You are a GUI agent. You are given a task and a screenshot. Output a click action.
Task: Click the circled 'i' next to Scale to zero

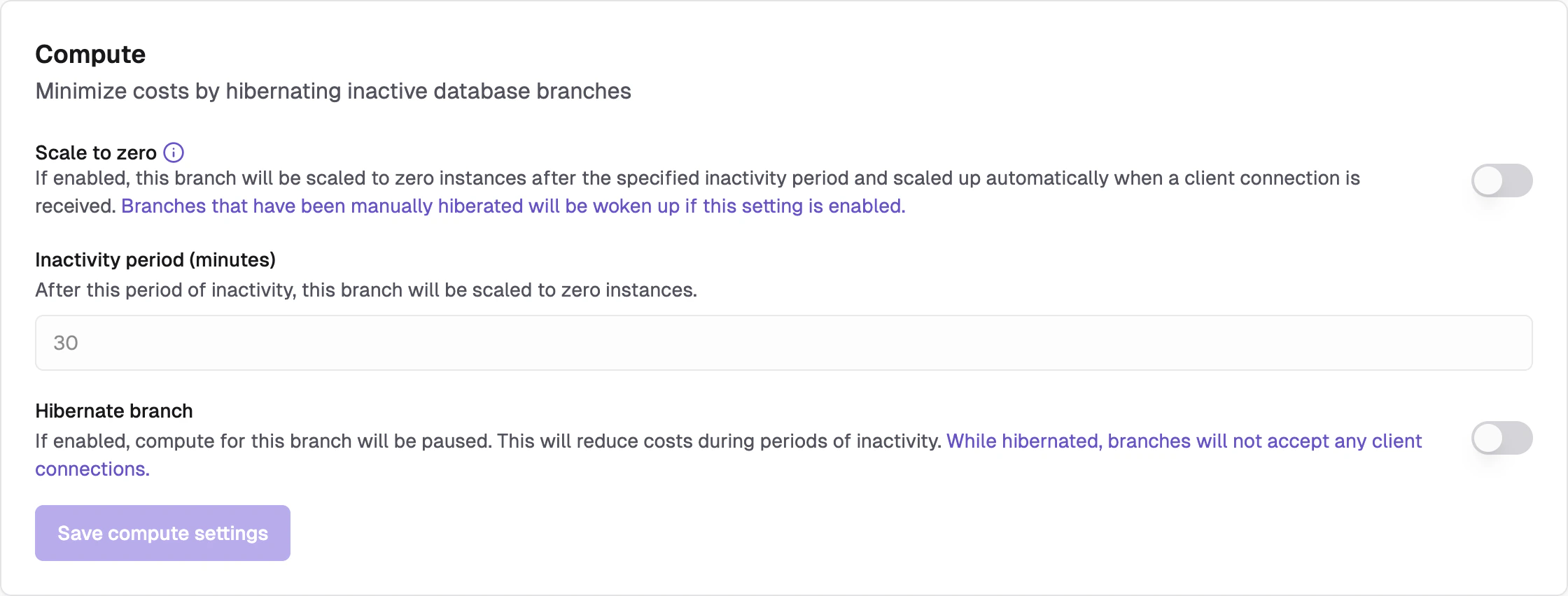(x=174, y=152)
